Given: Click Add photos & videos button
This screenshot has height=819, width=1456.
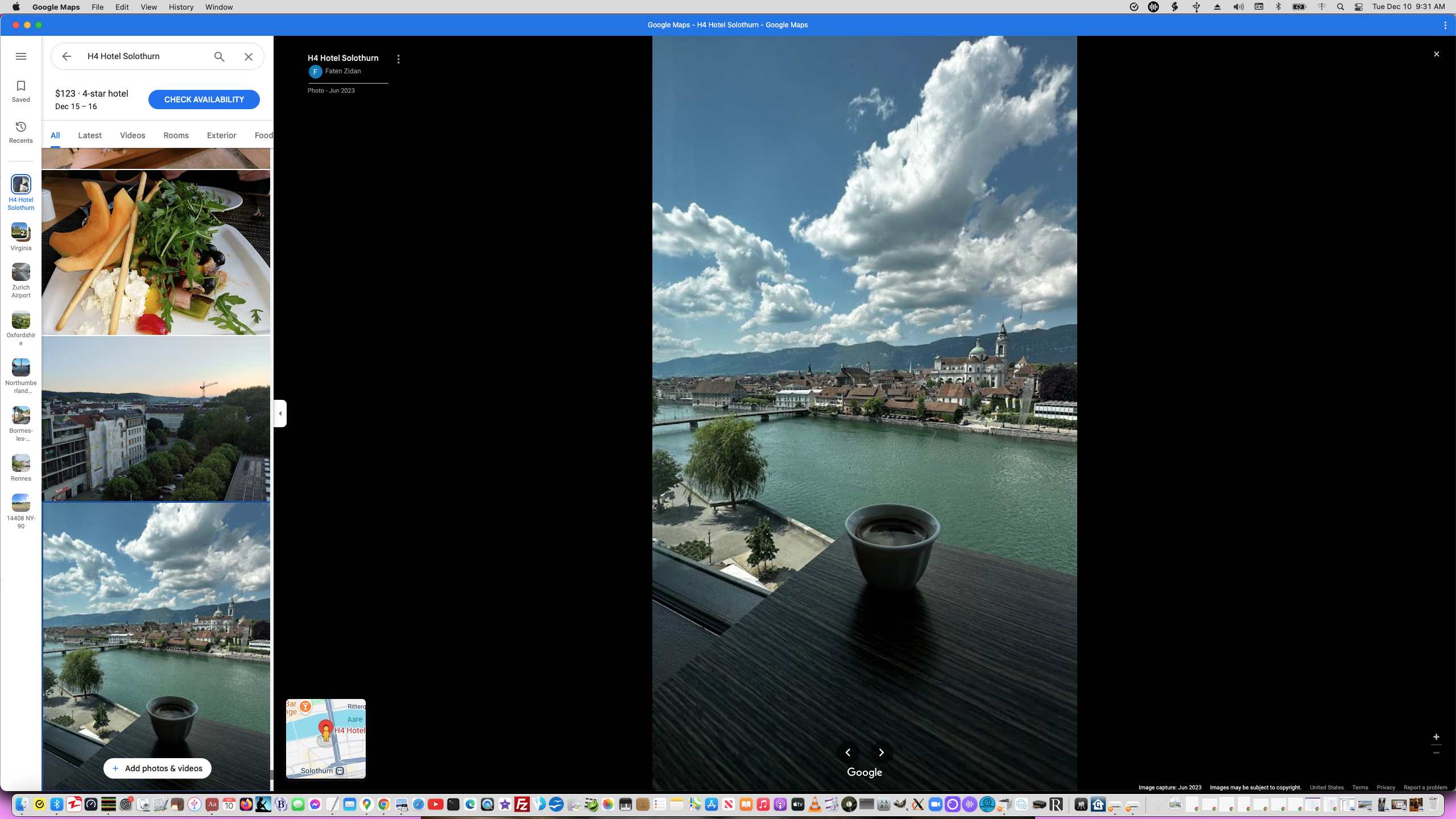Looking at the screenshot, I should click(x=158, y=768).
